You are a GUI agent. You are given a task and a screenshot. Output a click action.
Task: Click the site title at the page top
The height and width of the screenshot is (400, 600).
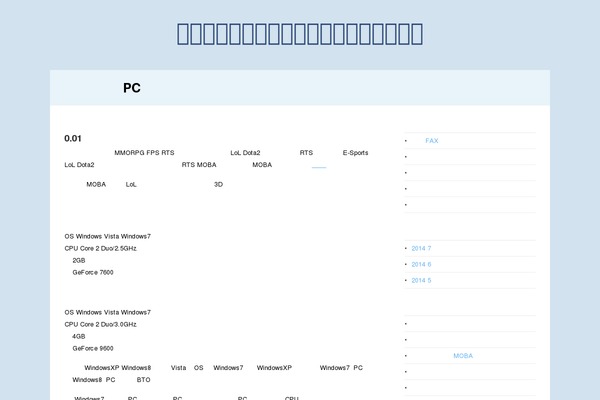click(300, 34)
